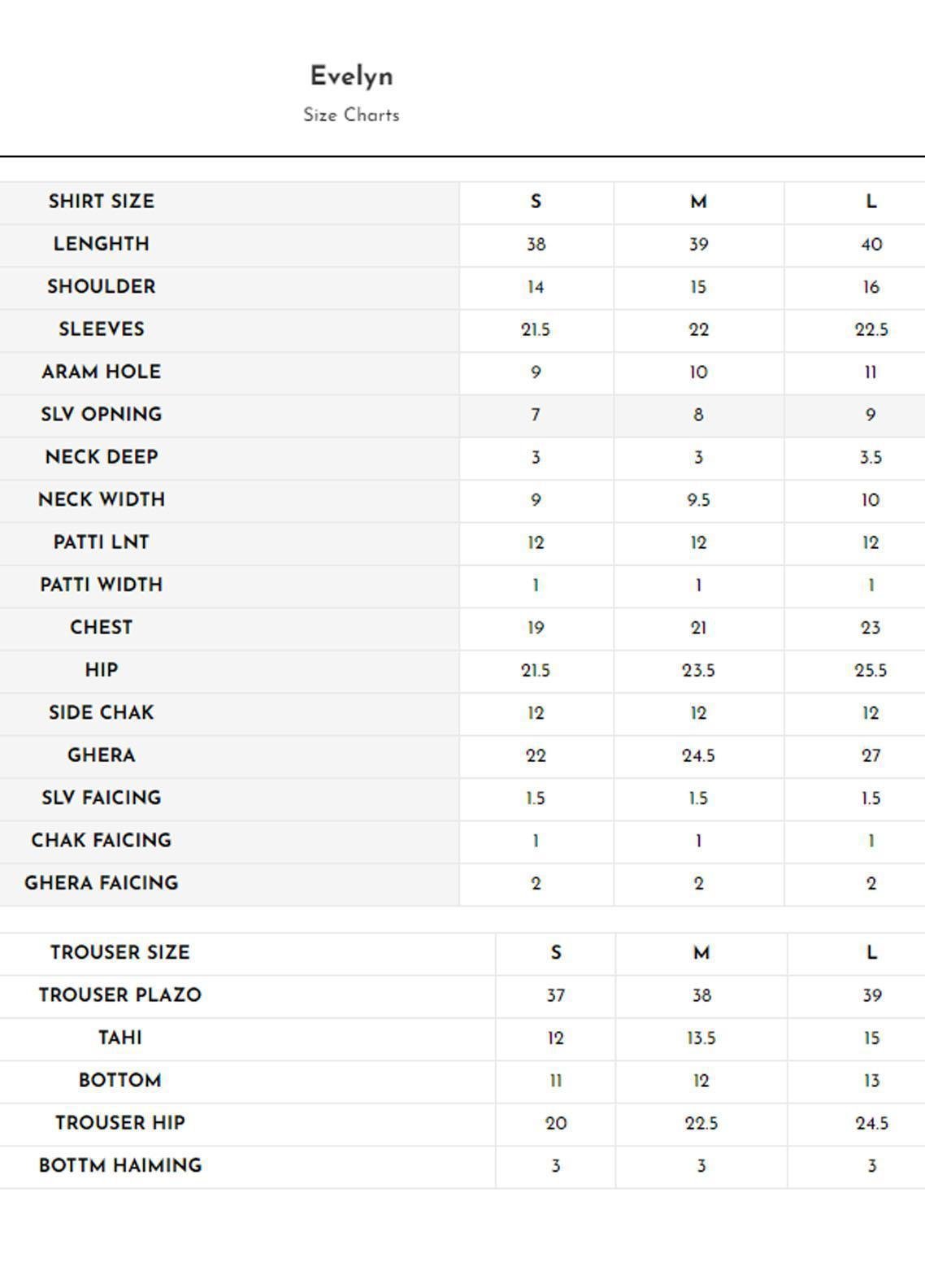This screenshot has height=1288, width=925.
Task: Select the TROUSER SIZE header cell
Action: tap(120, 952)
